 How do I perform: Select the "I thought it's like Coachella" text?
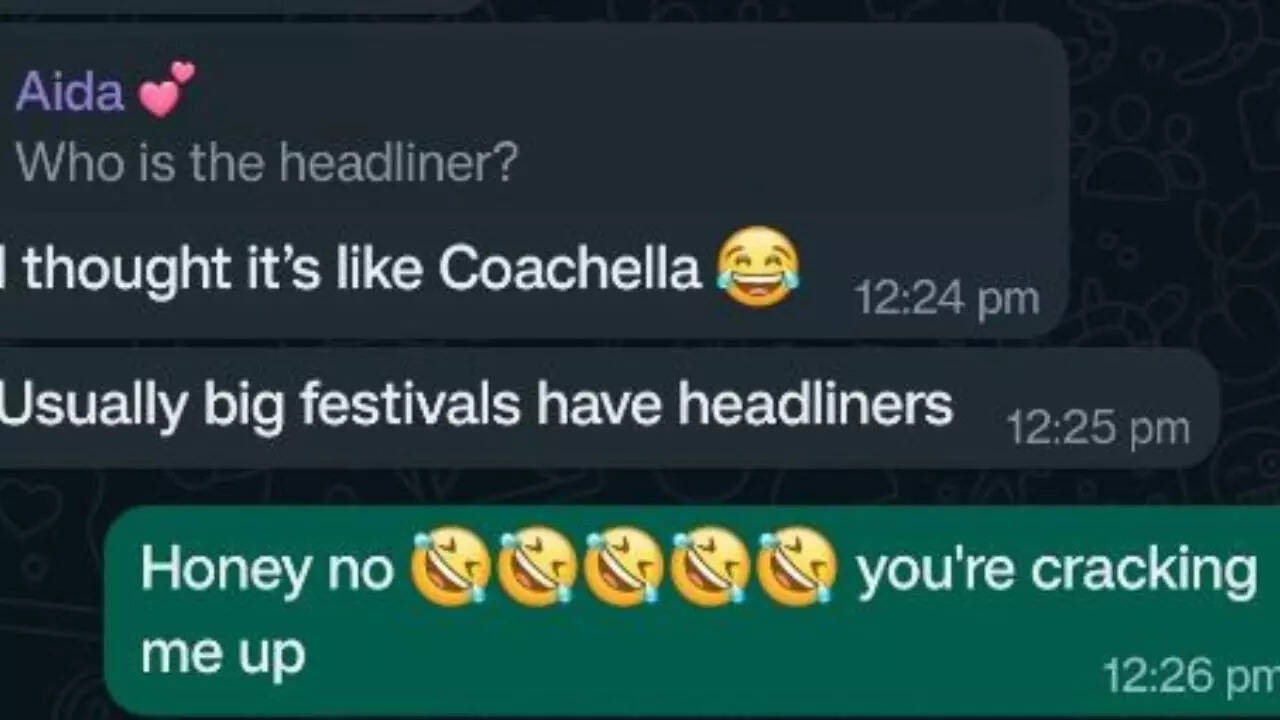350,269
